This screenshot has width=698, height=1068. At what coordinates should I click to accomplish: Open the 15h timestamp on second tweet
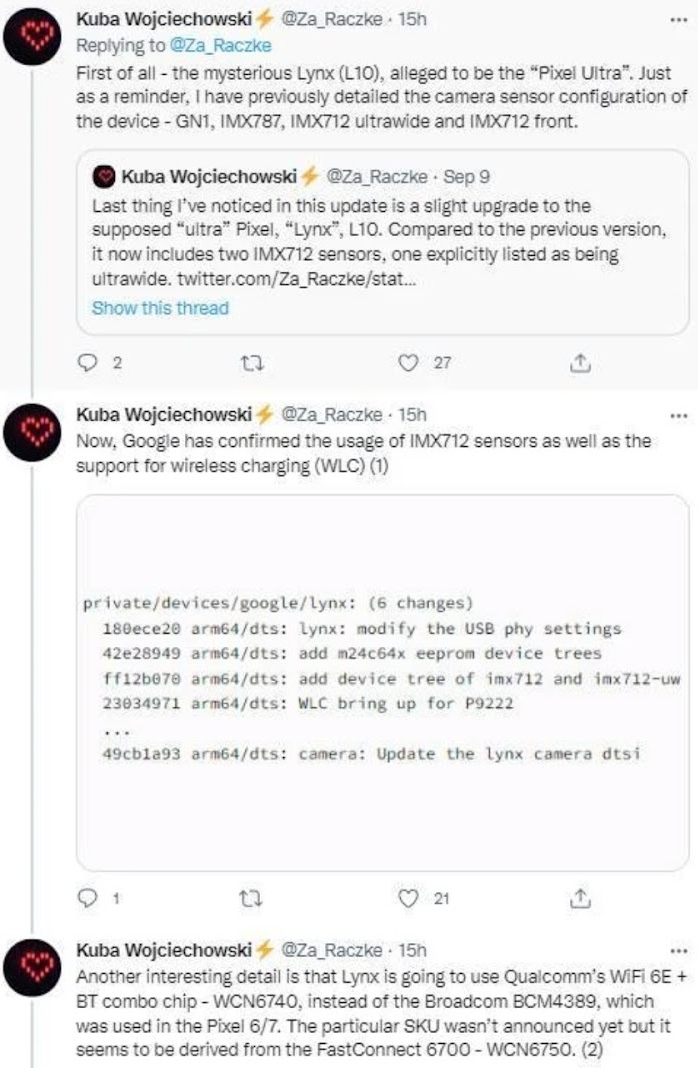(412, 415)
